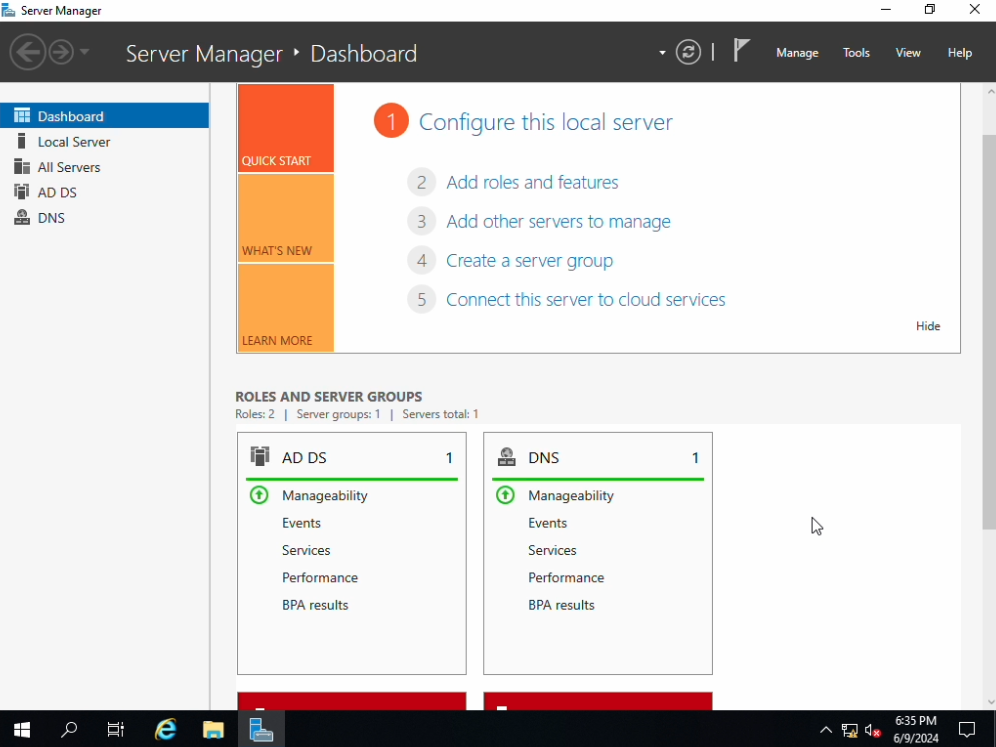Hide the welcome tile panel
Viewport: 996px width, 747px height.
coord(927,326)
